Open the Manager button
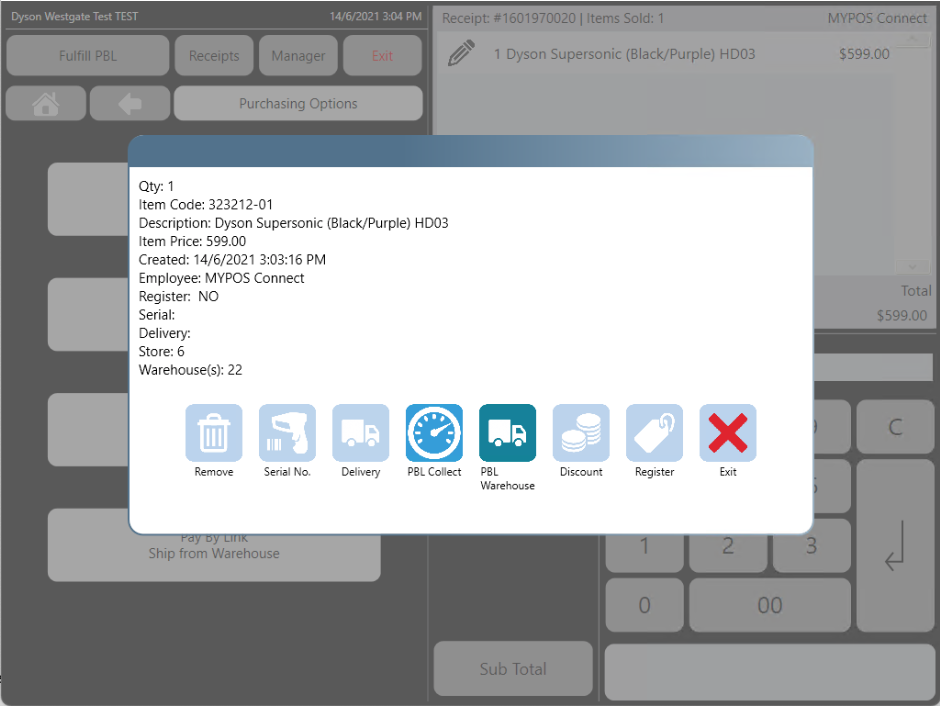This screenshot has width=940, height=706. [x=298, y=56]
